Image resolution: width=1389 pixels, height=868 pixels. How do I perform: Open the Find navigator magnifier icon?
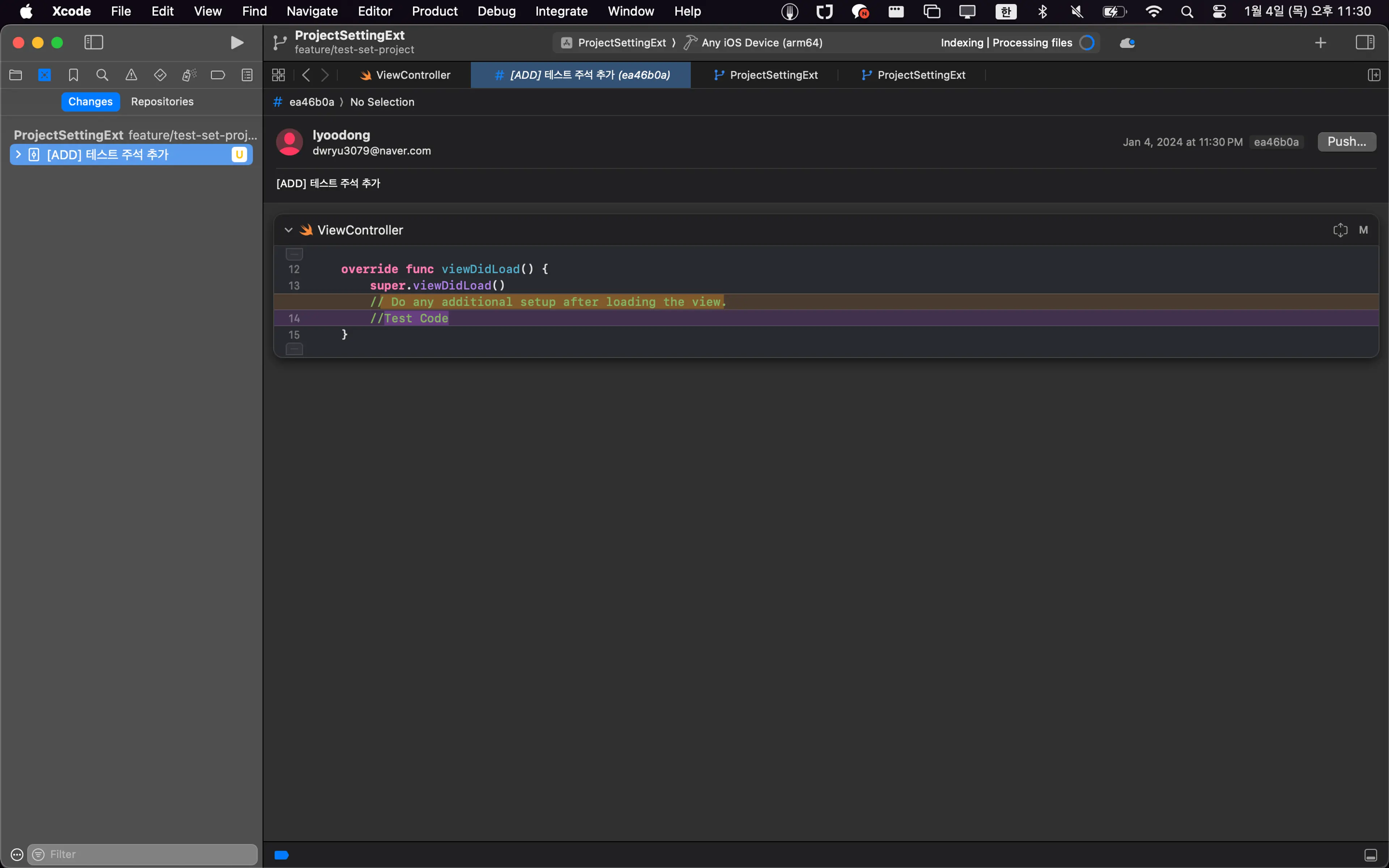coord(102,75)
